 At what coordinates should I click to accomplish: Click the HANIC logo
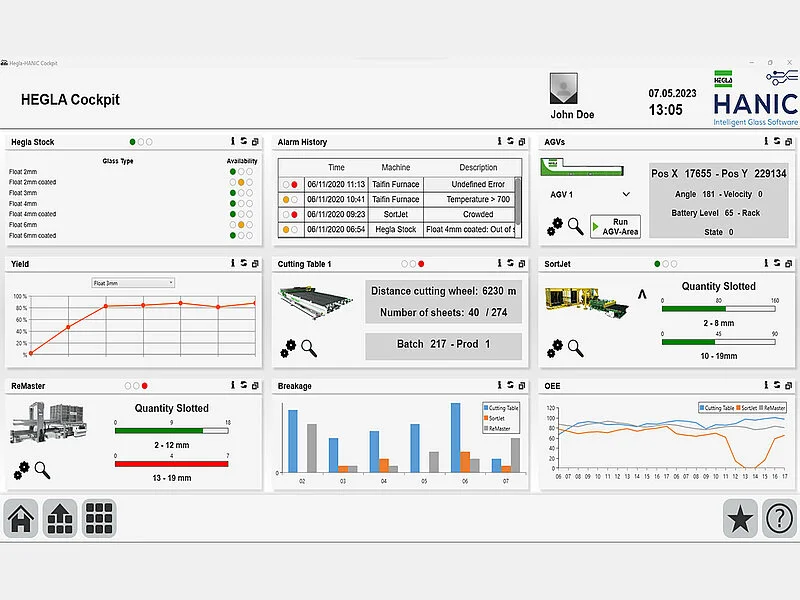756,98
